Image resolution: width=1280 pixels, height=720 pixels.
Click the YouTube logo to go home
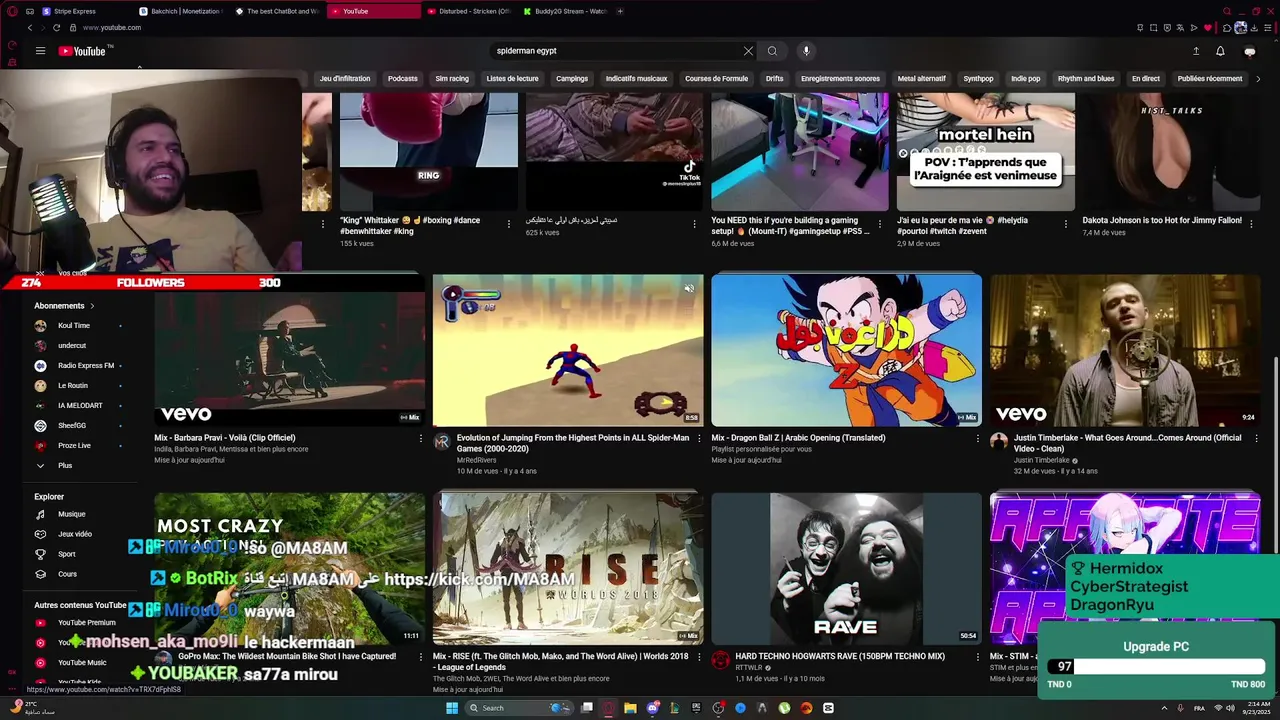pyautogui.click(x=82, y=51)
